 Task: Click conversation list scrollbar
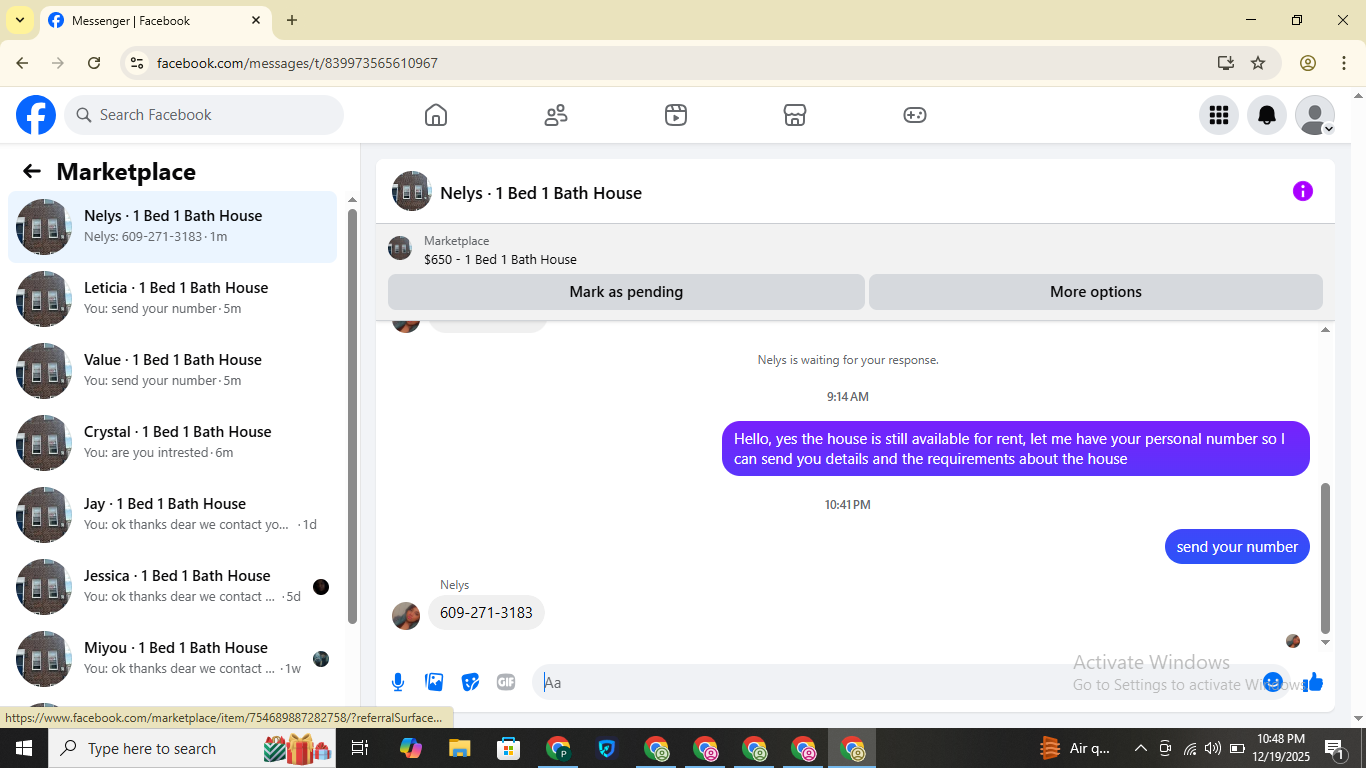352,416
